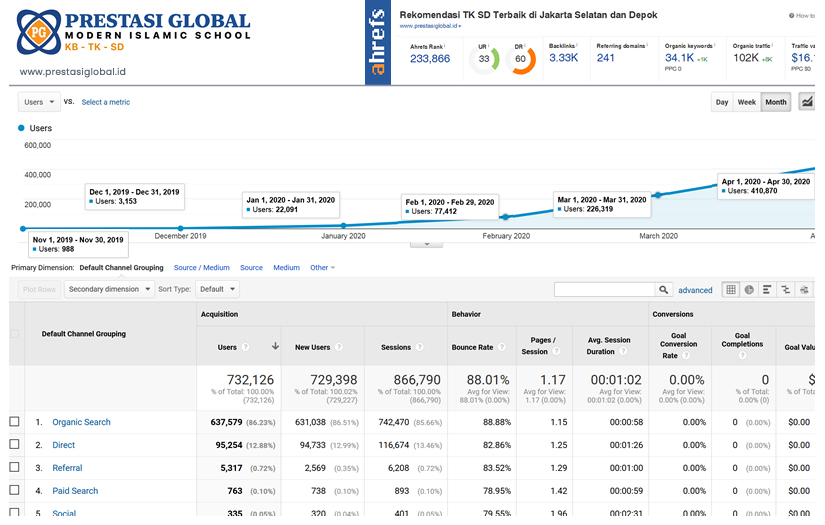Tick the Social row checkbox

[x=15, y=512]
